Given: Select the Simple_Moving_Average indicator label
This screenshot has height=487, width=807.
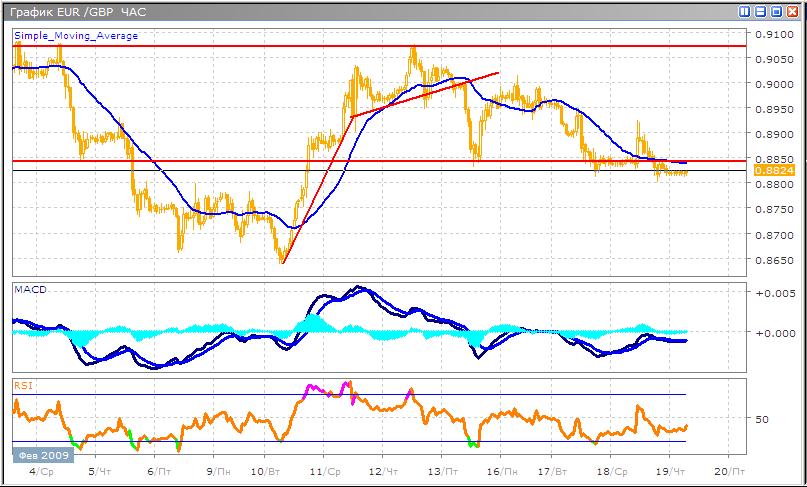Looking at the screenshot, I should point(76,36).
